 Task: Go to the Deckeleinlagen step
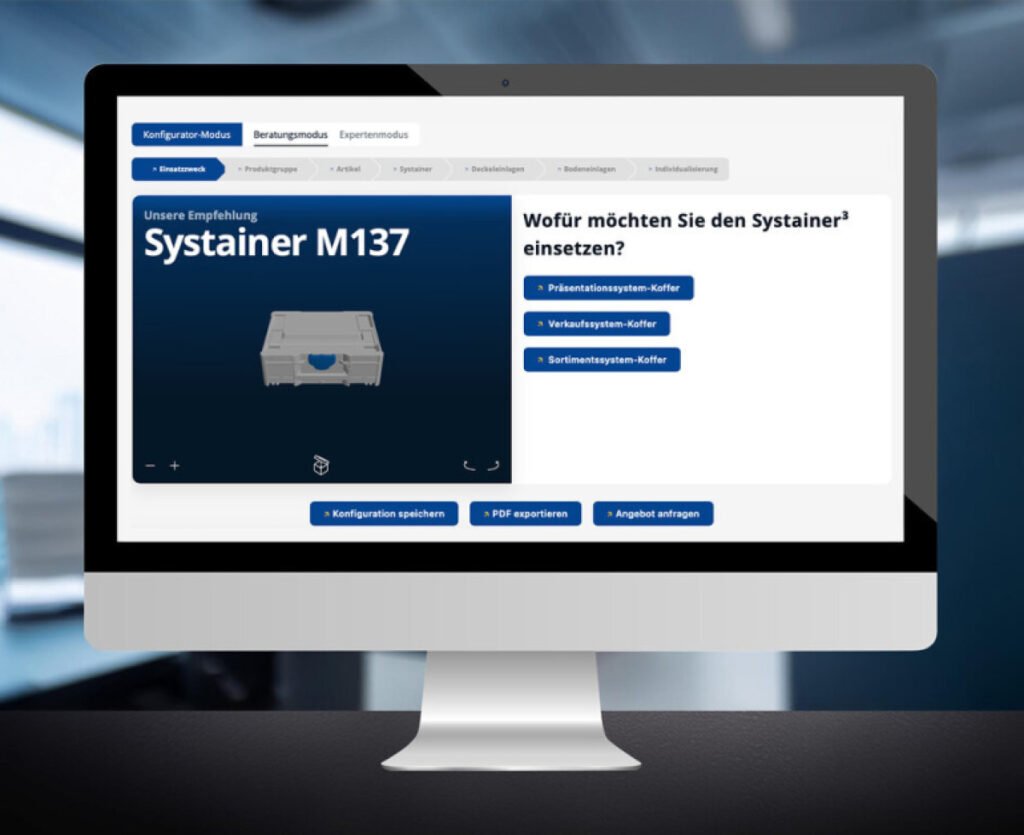pos(494,169)
